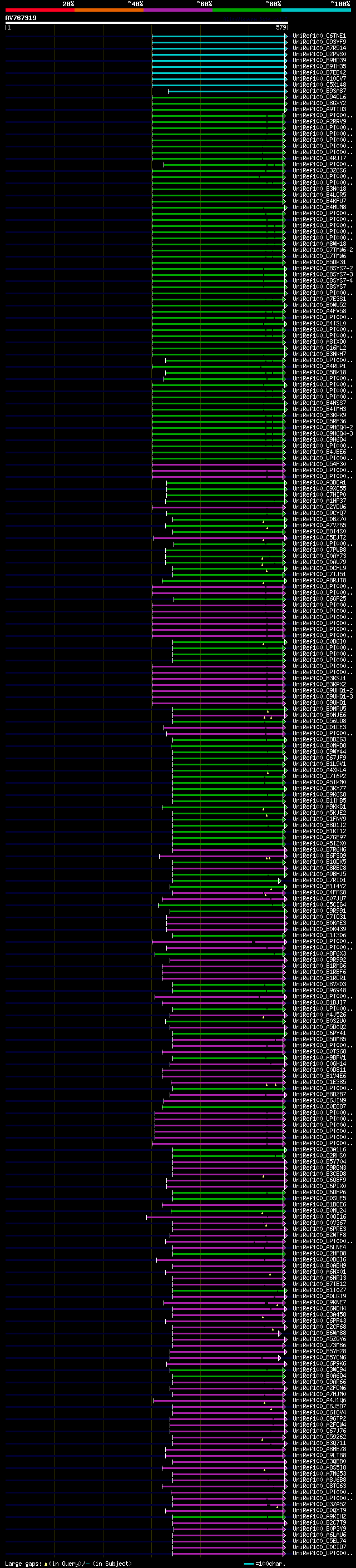The height and width of the screenshot is (1568, 356).
Task: Select hit UniRef100_B5Y704
Action: (x=319, y=1161)
